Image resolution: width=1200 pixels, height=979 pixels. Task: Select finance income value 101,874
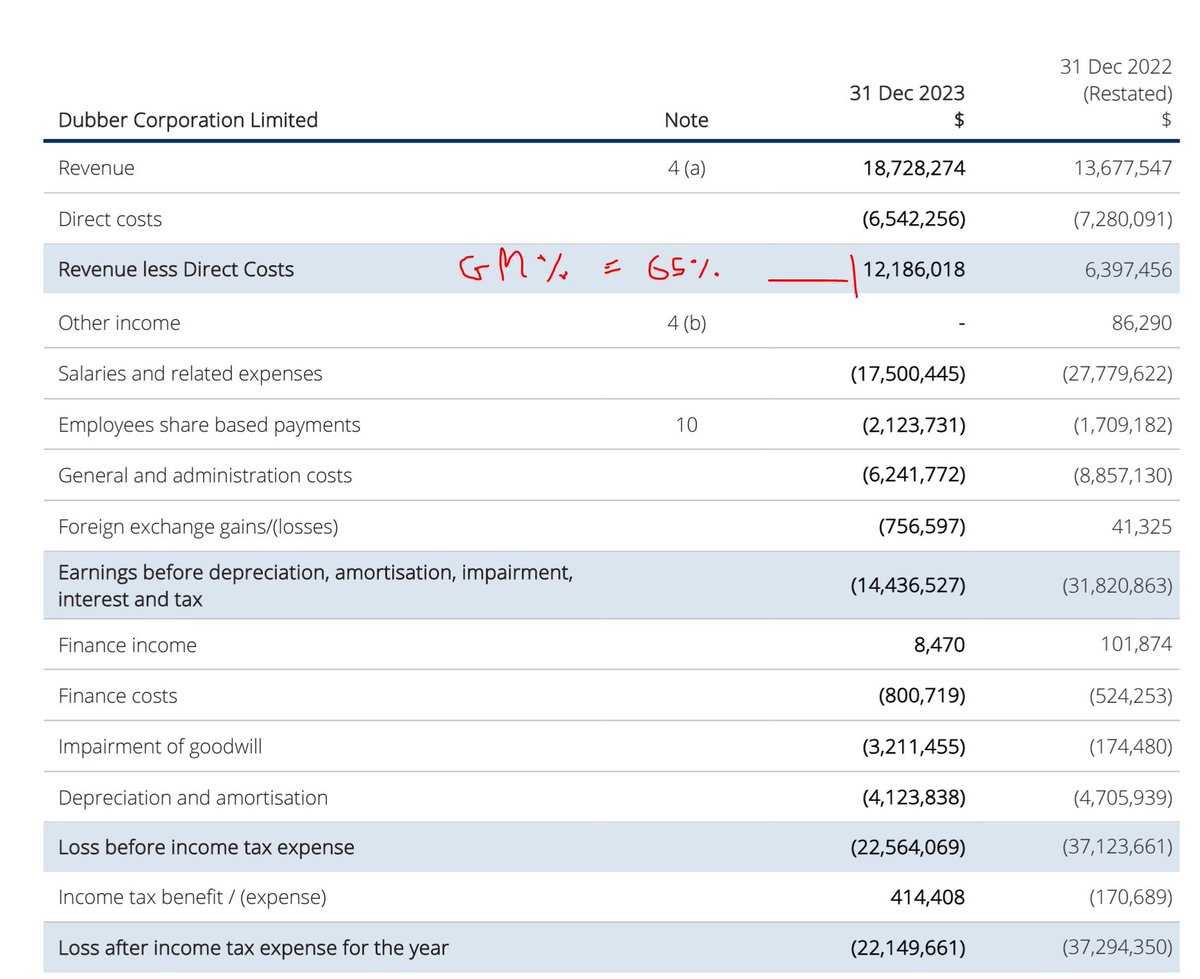point(1135,645)
